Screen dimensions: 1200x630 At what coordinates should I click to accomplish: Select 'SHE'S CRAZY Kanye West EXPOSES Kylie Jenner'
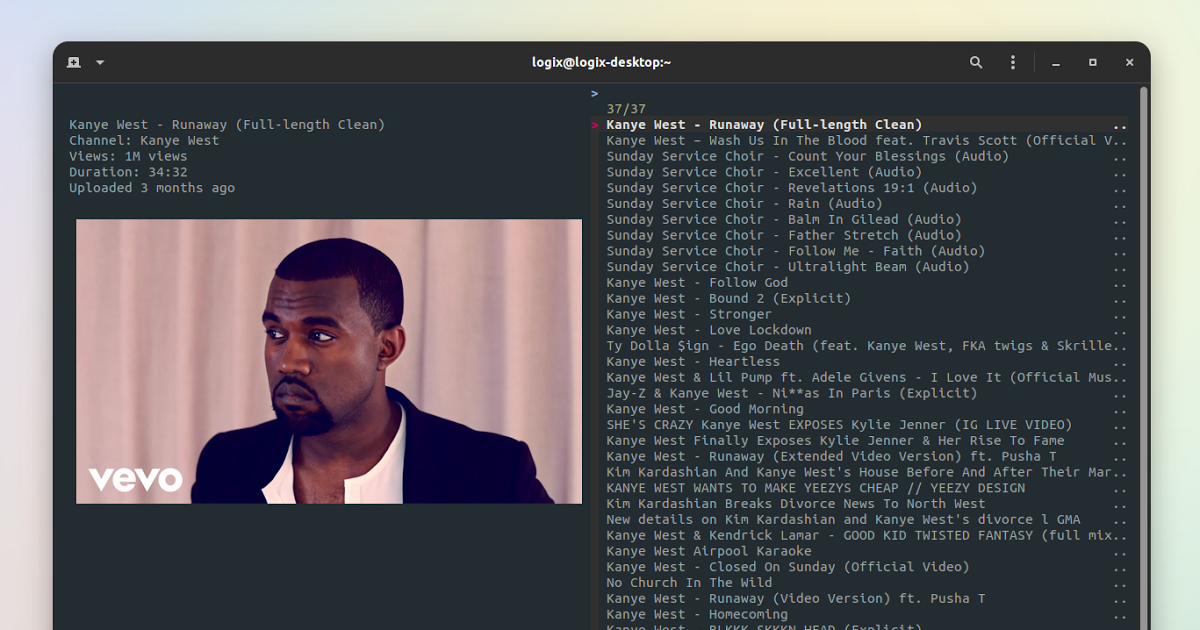tap(866, 425)
